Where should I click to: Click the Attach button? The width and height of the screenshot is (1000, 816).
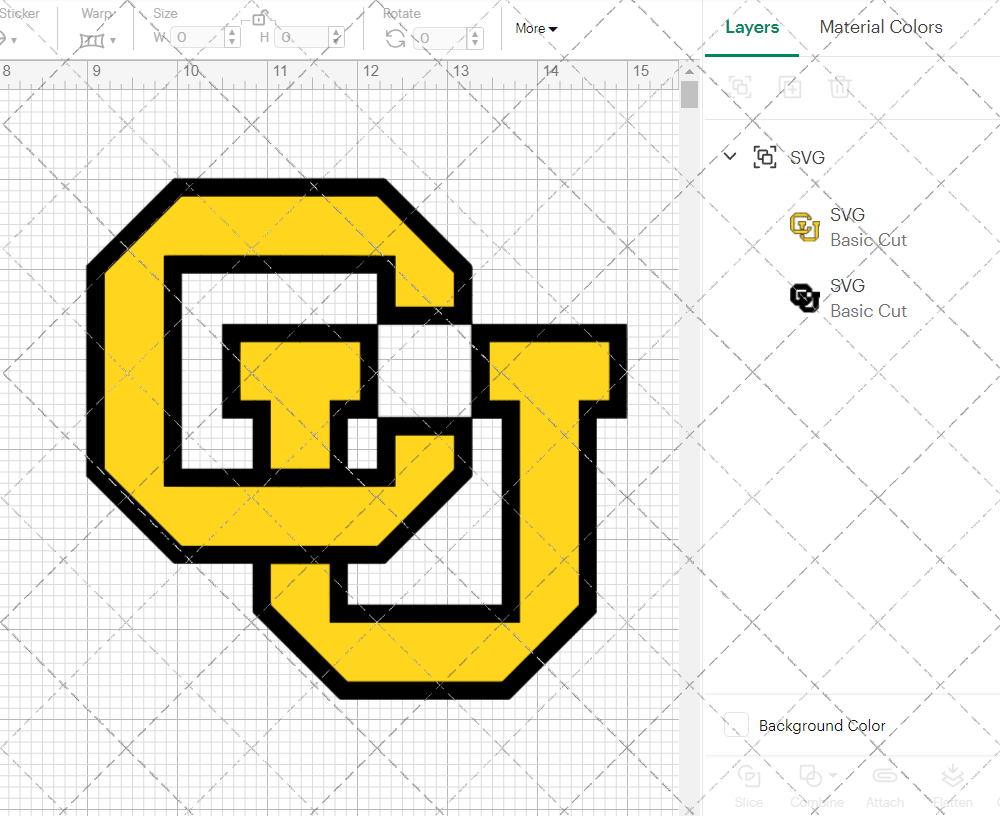pyautogui.click(x=885, y=787)
